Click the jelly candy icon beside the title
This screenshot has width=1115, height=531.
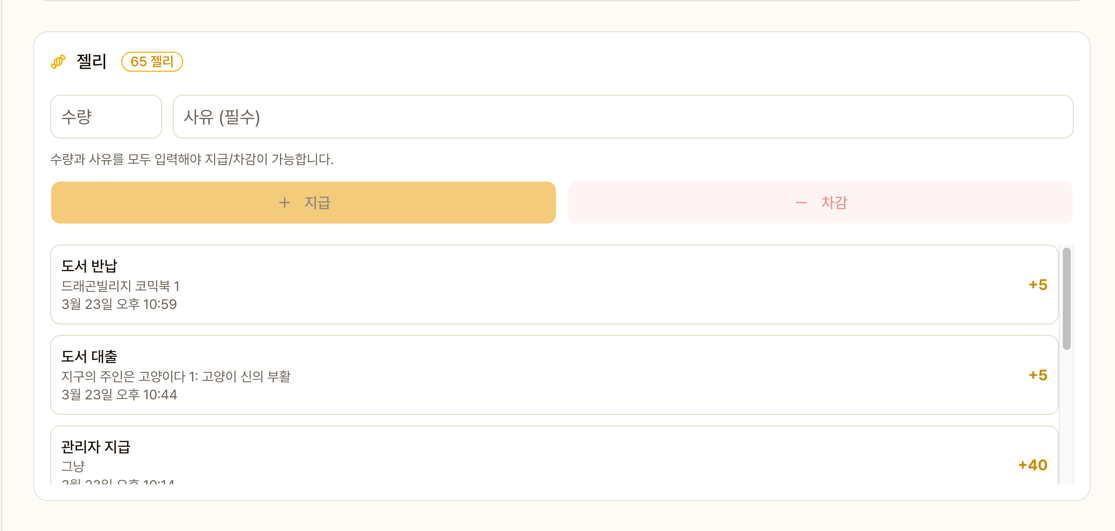pos(59,62)
